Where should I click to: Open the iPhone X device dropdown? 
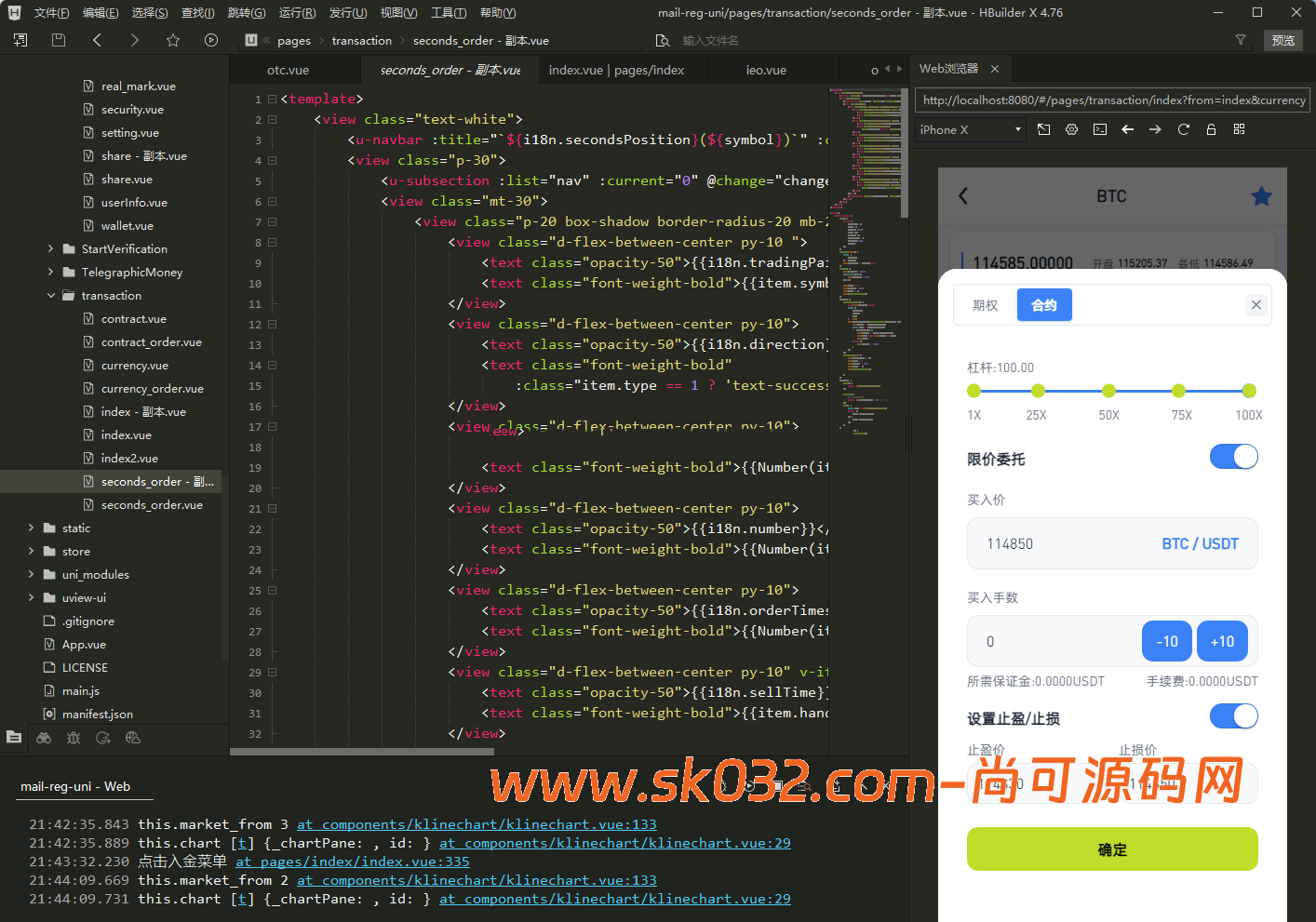tap(970, 129)
